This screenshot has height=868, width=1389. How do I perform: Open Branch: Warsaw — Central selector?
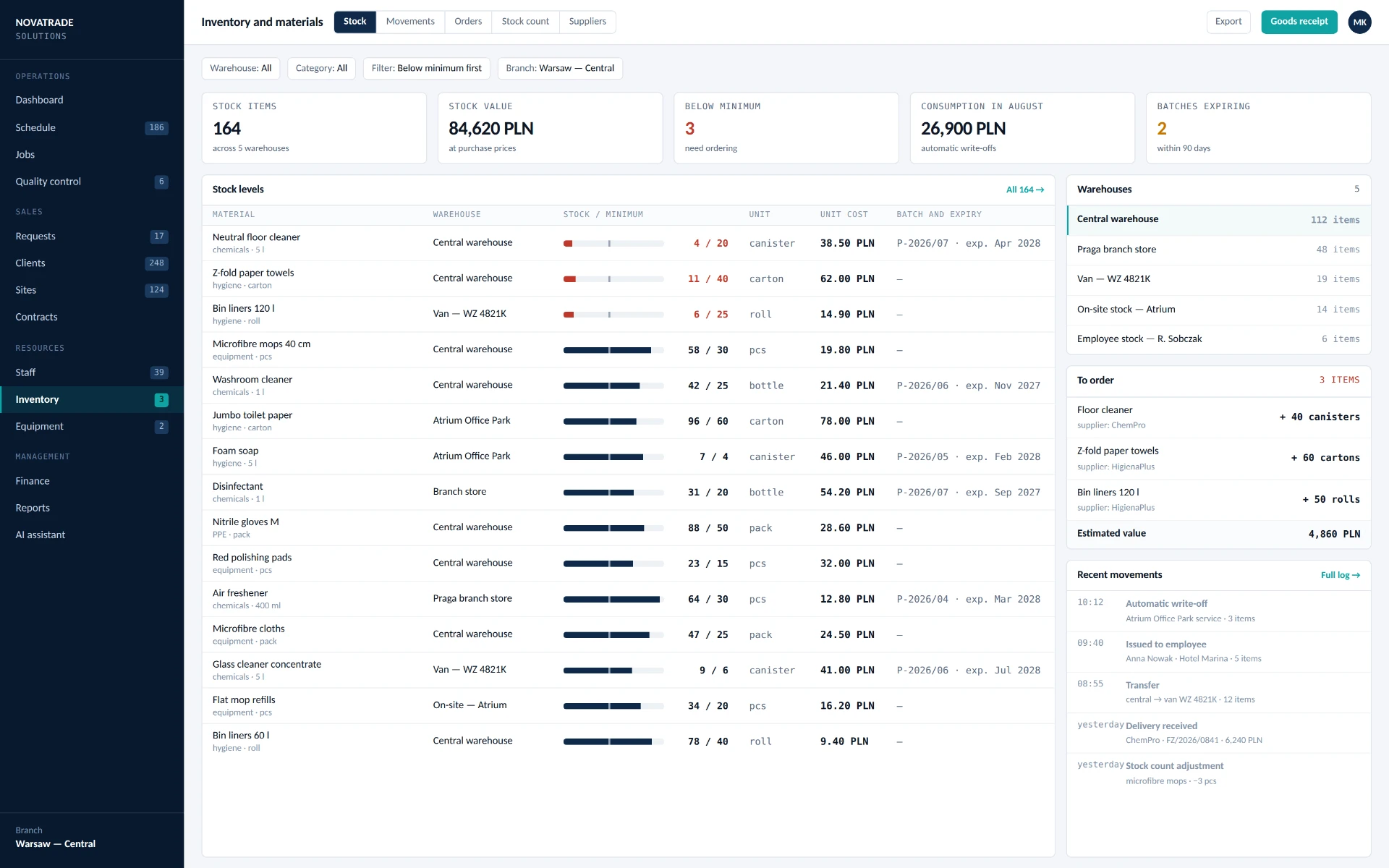pyautogui.click(x=560, y=68)
